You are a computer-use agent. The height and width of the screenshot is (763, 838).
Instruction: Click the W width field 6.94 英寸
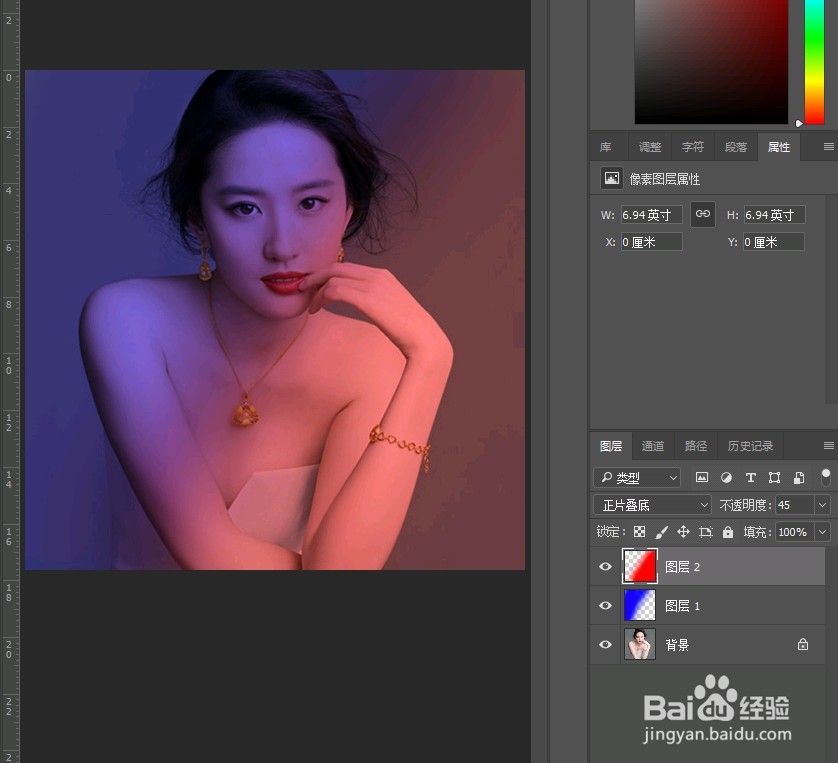pos(651,215)
